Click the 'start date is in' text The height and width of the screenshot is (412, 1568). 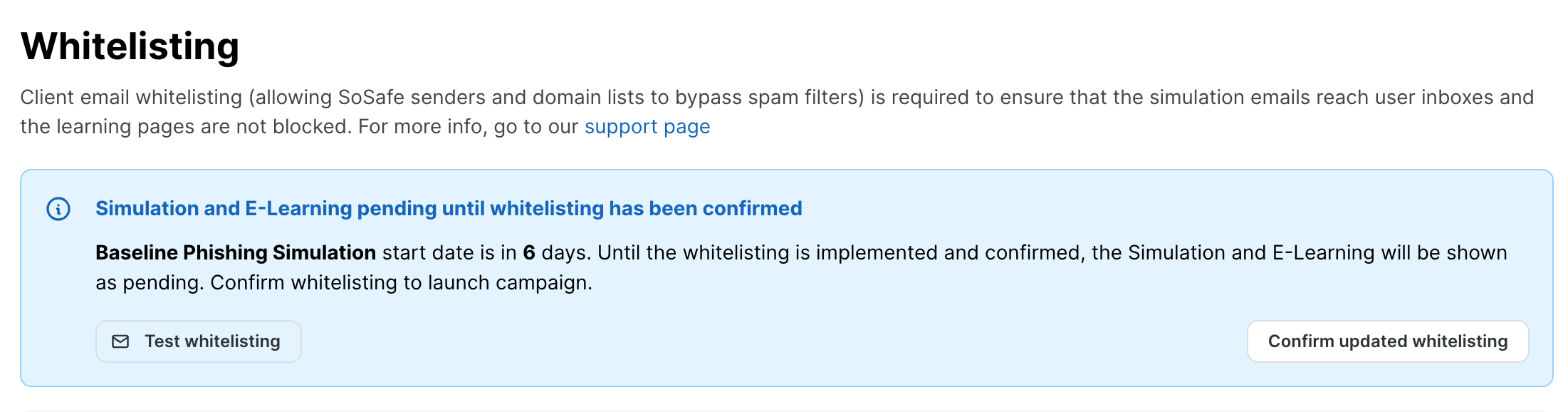click(449, 253)
